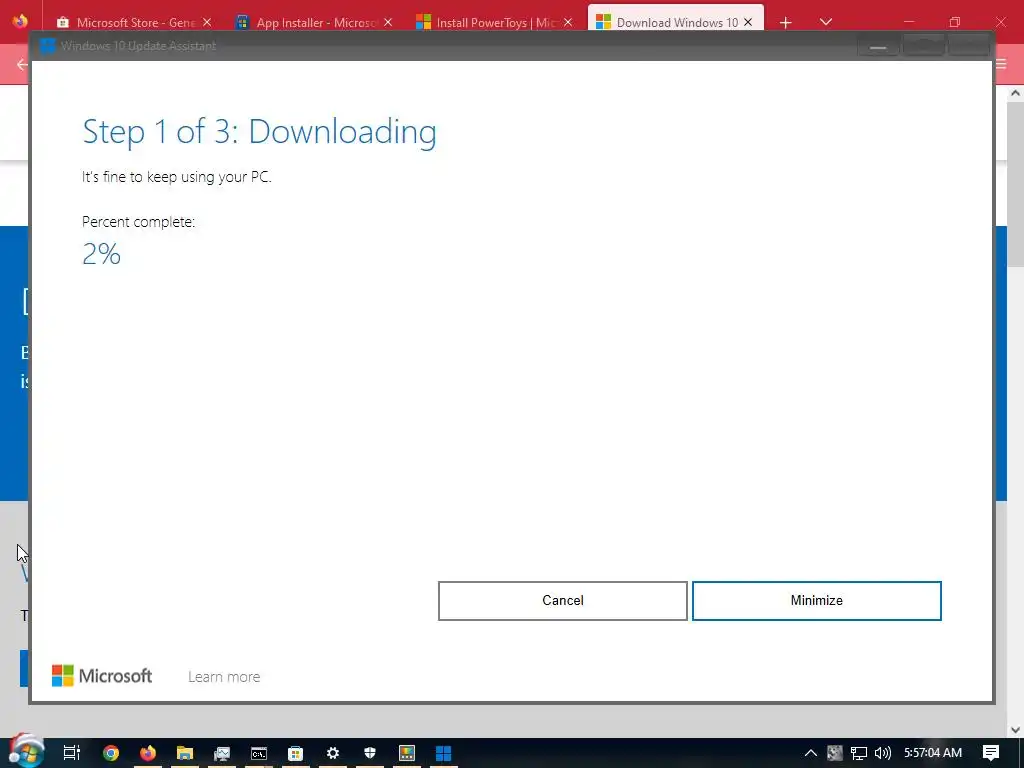Show hidden system tray icons
The height and width of the screenshot is (768, 1024).
click(x=810, y=753)
